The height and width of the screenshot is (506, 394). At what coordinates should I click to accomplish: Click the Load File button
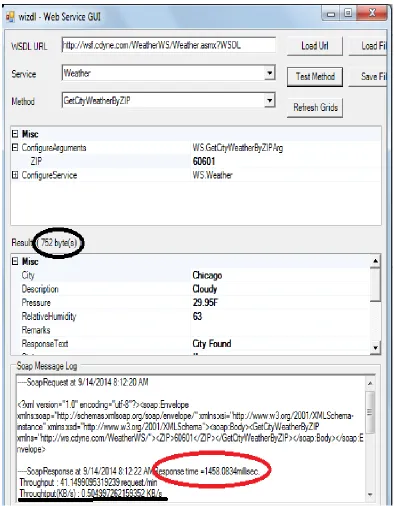tap(368, 46)
